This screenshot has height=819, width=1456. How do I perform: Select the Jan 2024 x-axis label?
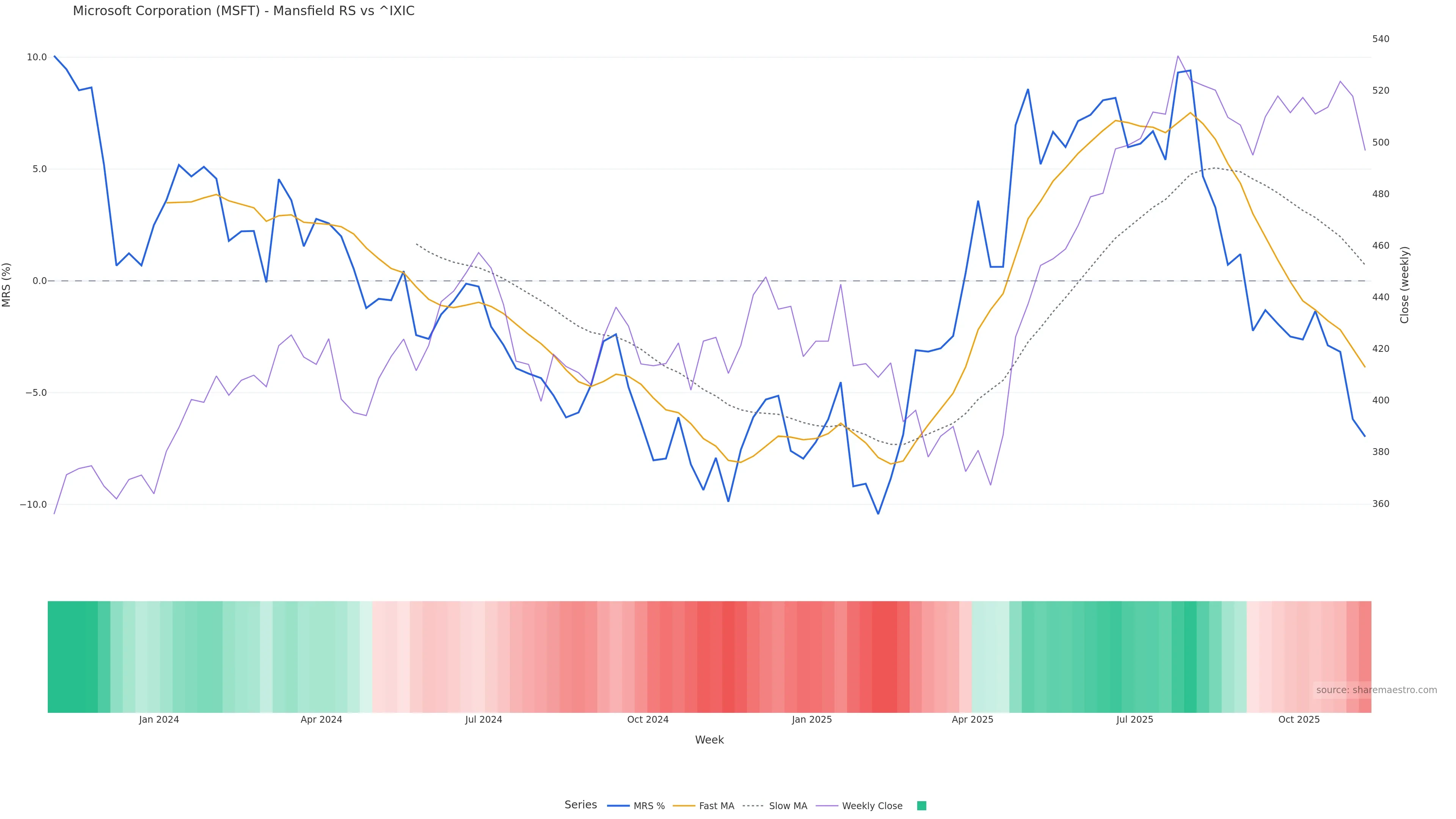coord(159,720)
